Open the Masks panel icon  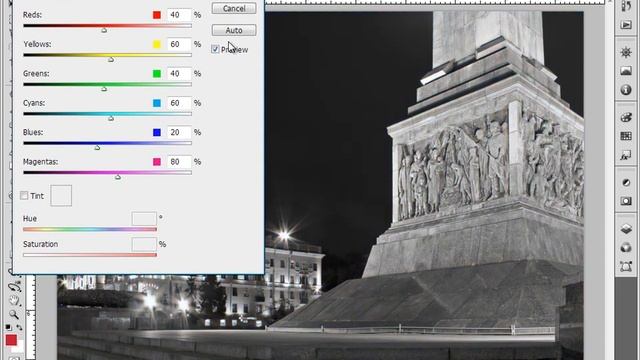click(626, 201)
